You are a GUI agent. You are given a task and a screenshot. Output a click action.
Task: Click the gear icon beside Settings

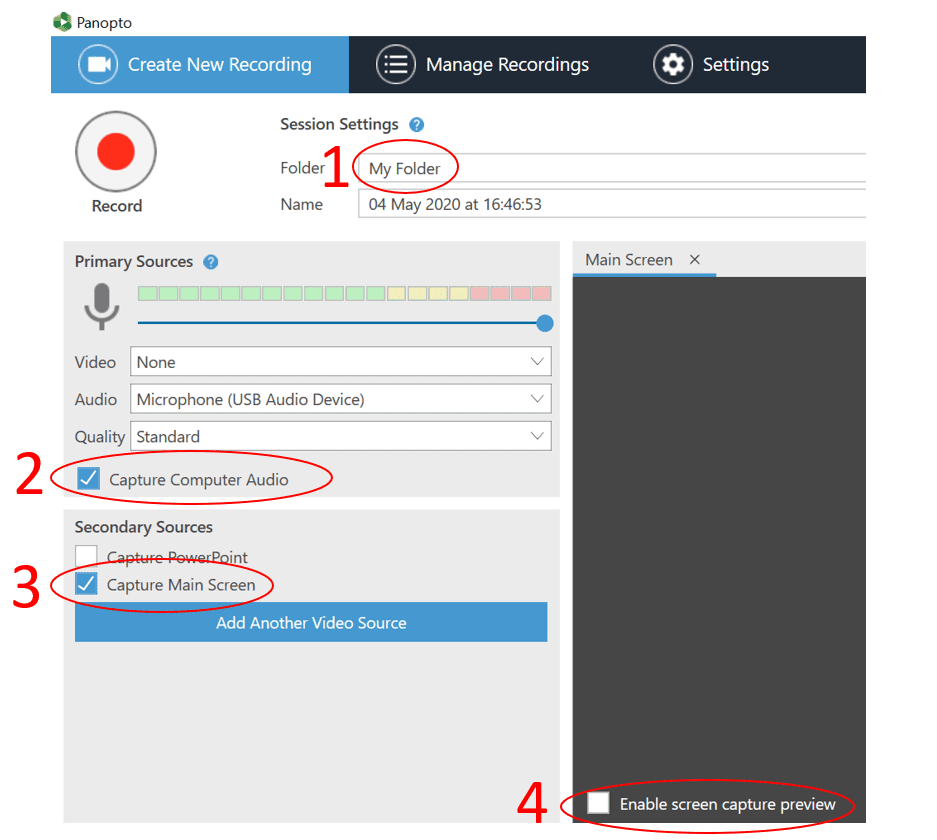click(x=673, y=64)
